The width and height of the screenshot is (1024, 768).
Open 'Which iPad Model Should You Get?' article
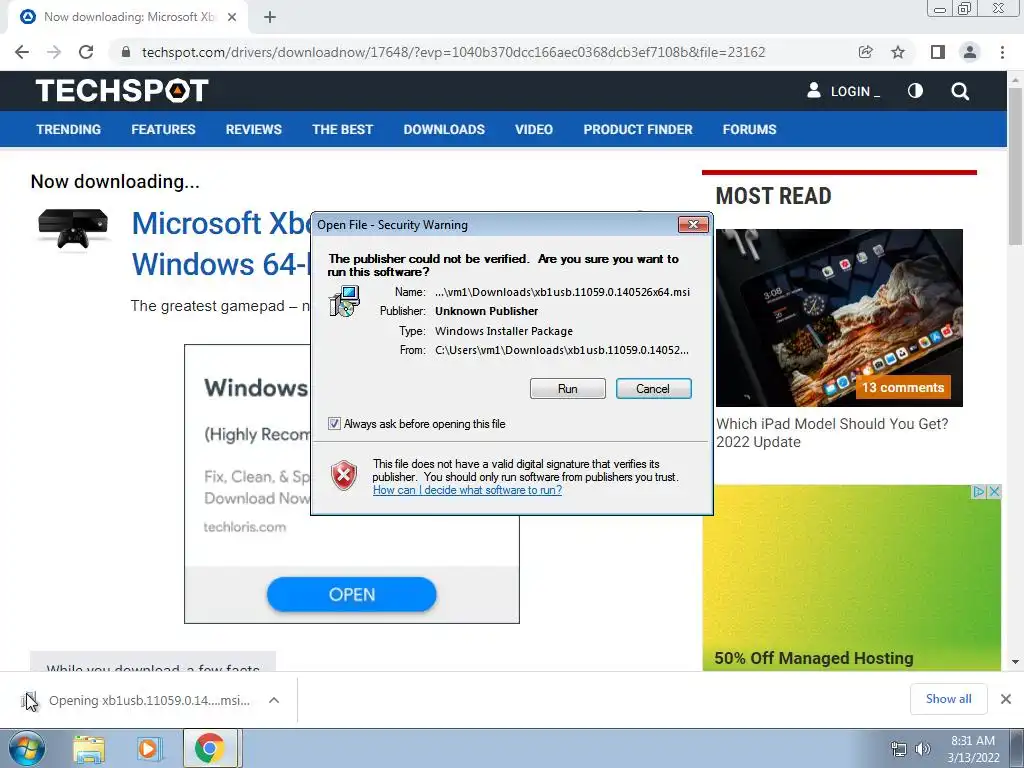tap(832, 433)
